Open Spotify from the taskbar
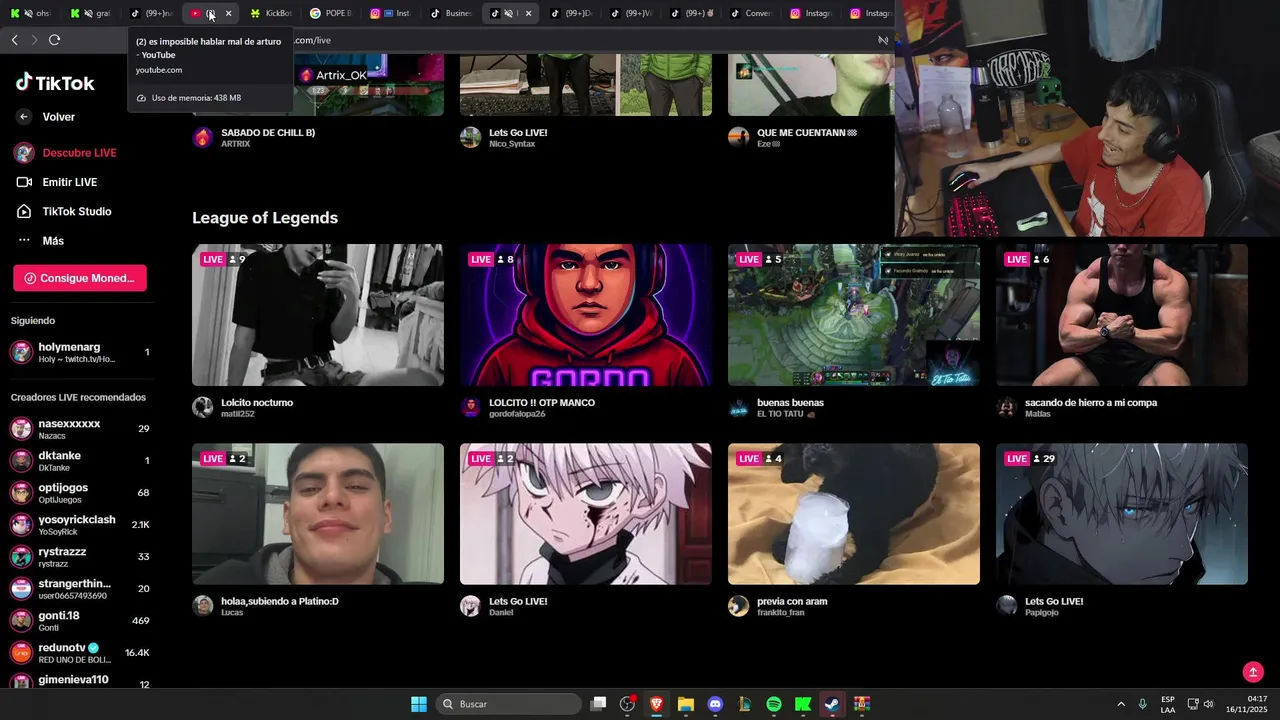Image resolution: width=1280 pixels, height=720 pixels. pos(774,704)
